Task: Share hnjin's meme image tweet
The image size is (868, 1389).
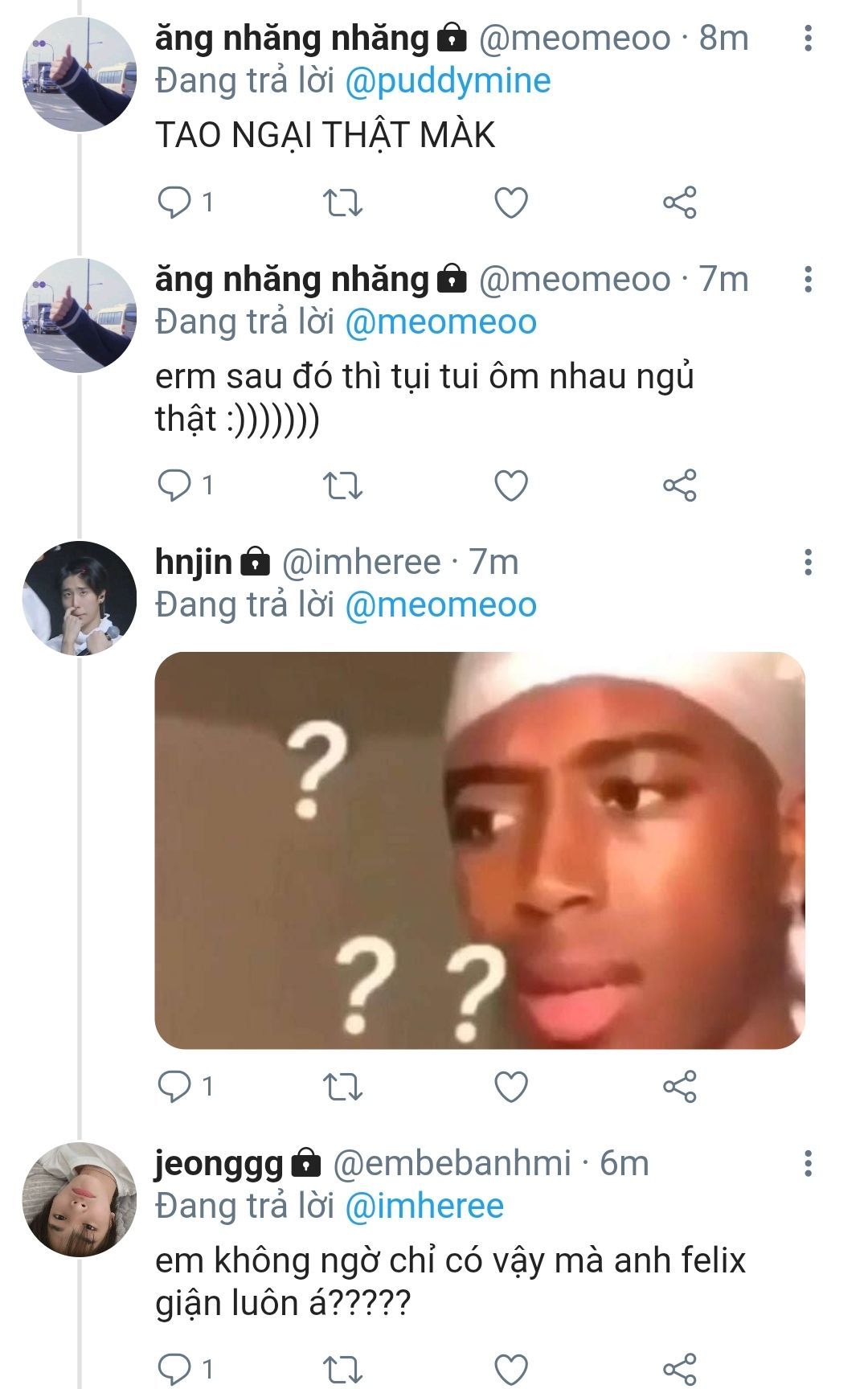Action: 680,1087
